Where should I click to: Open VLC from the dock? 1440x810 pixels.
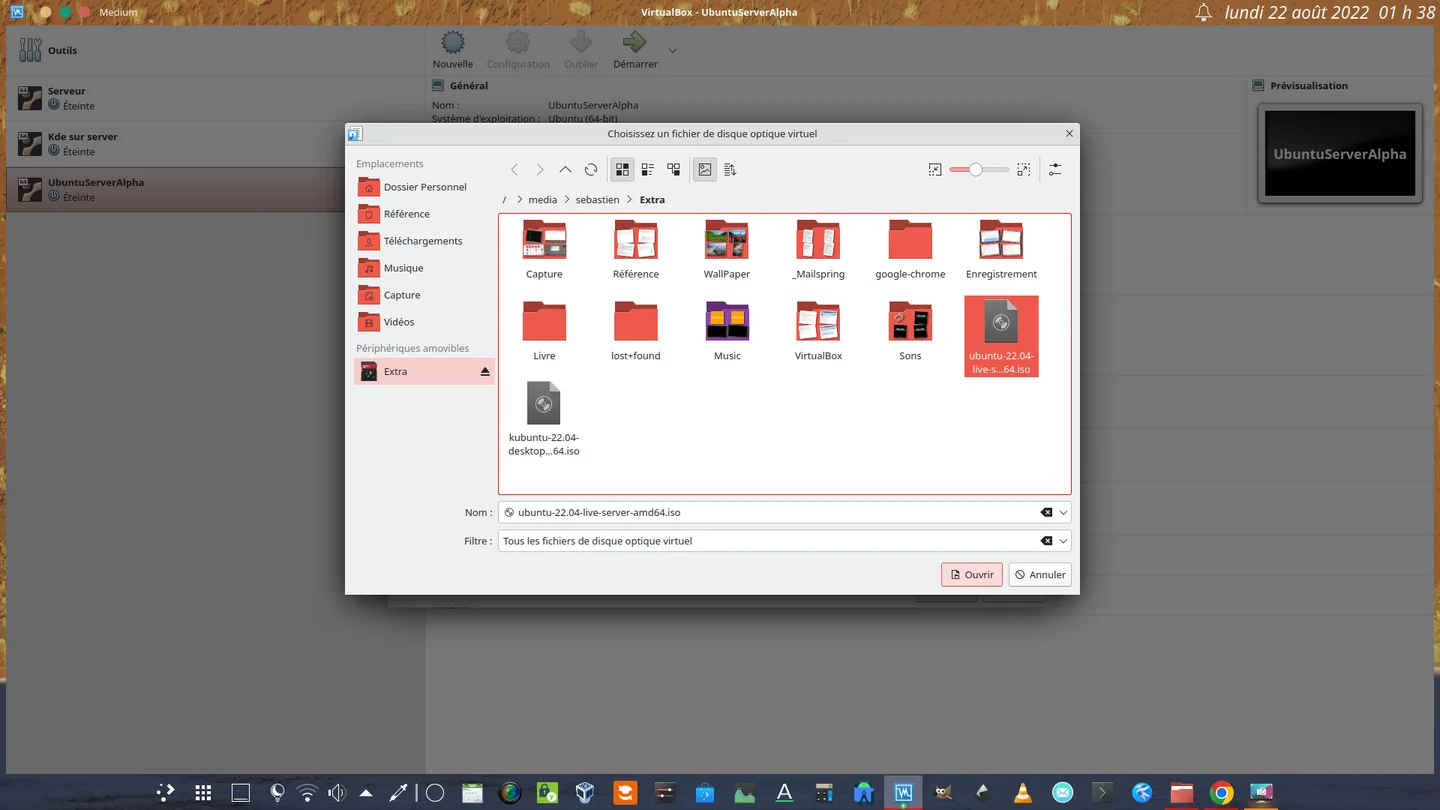tap(1022, 793)
